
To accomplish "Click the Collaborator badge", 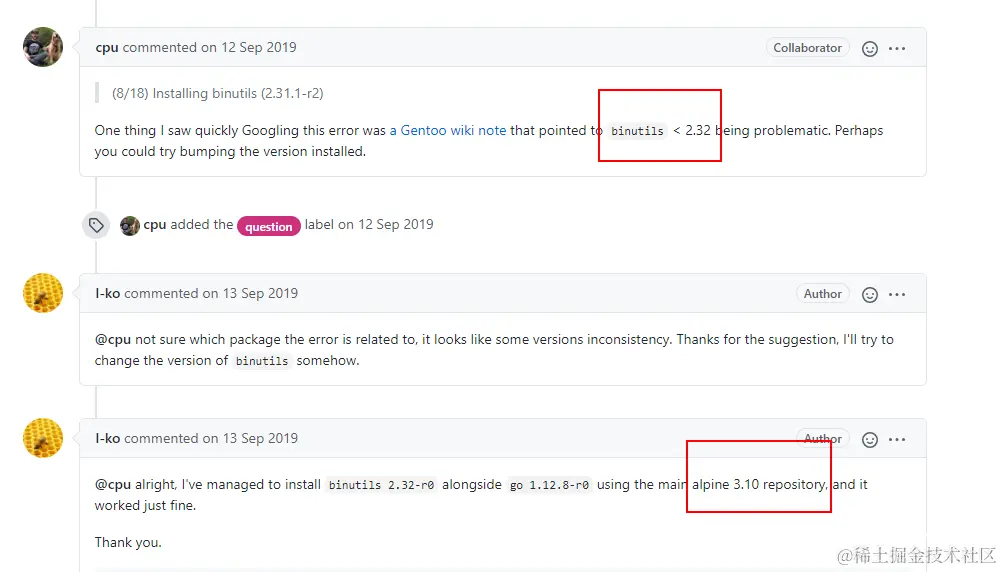I will point(807,48).
